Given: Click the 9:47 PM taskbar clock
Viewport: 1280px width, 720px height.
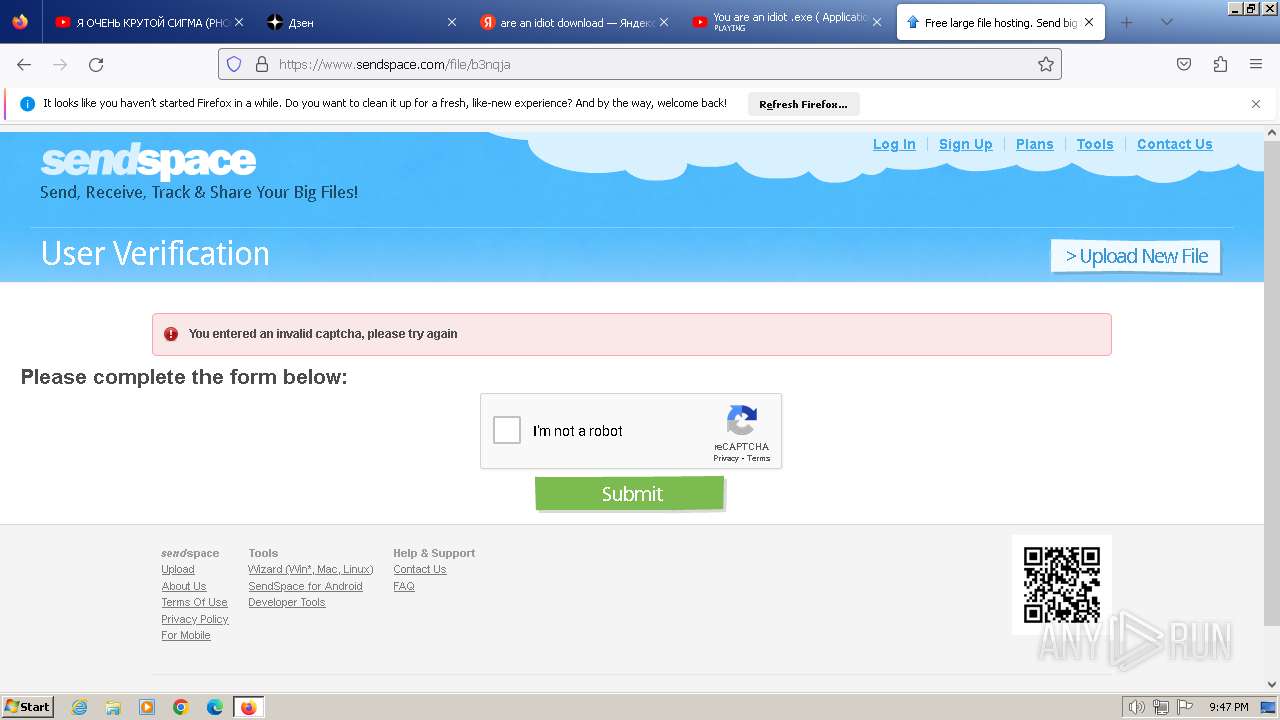Looking at the screenshot, I should (1228, 707).
